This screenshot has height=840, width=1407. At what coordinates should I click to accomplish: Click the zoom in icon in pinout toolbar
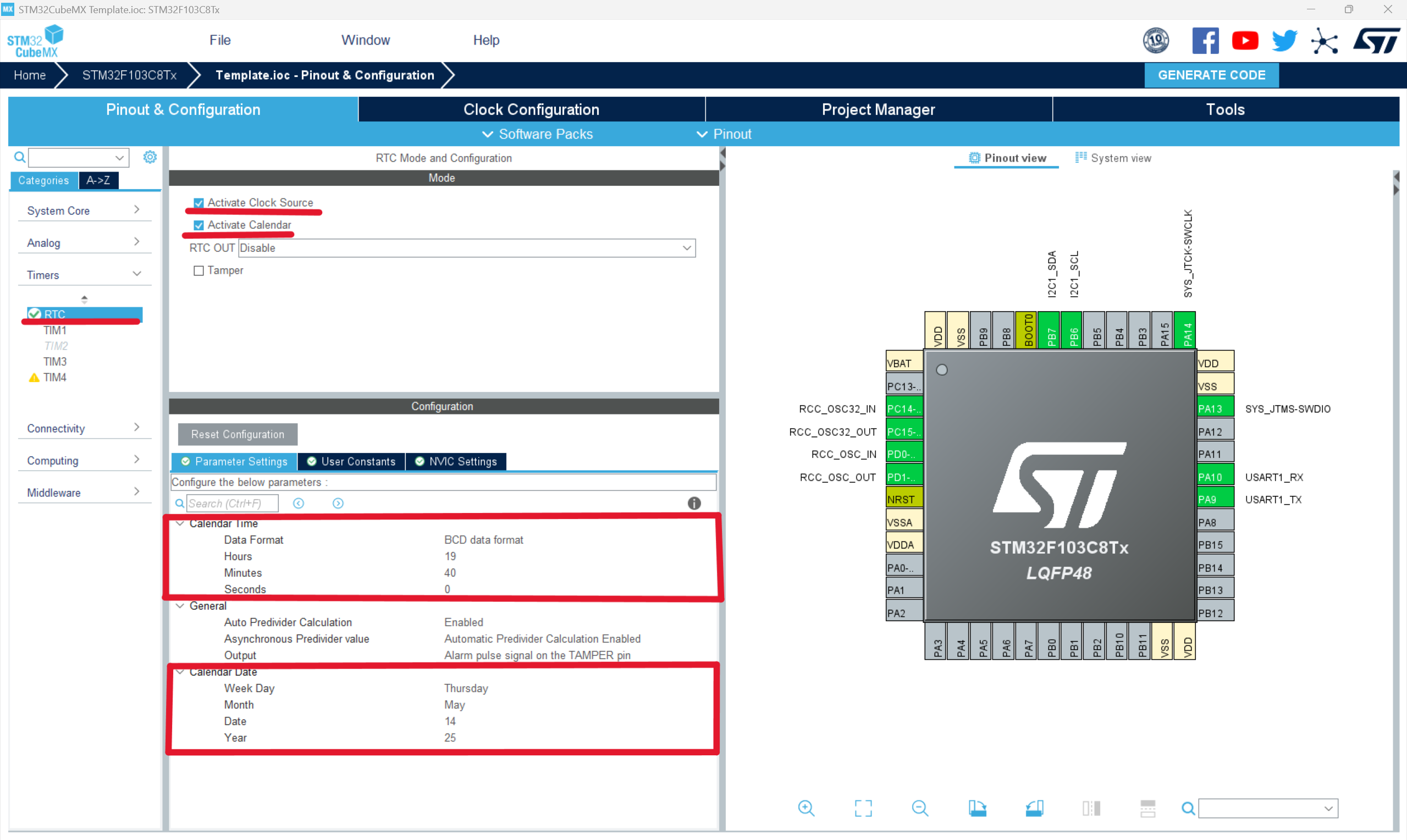pyautogui.click(x=806, y=808)
